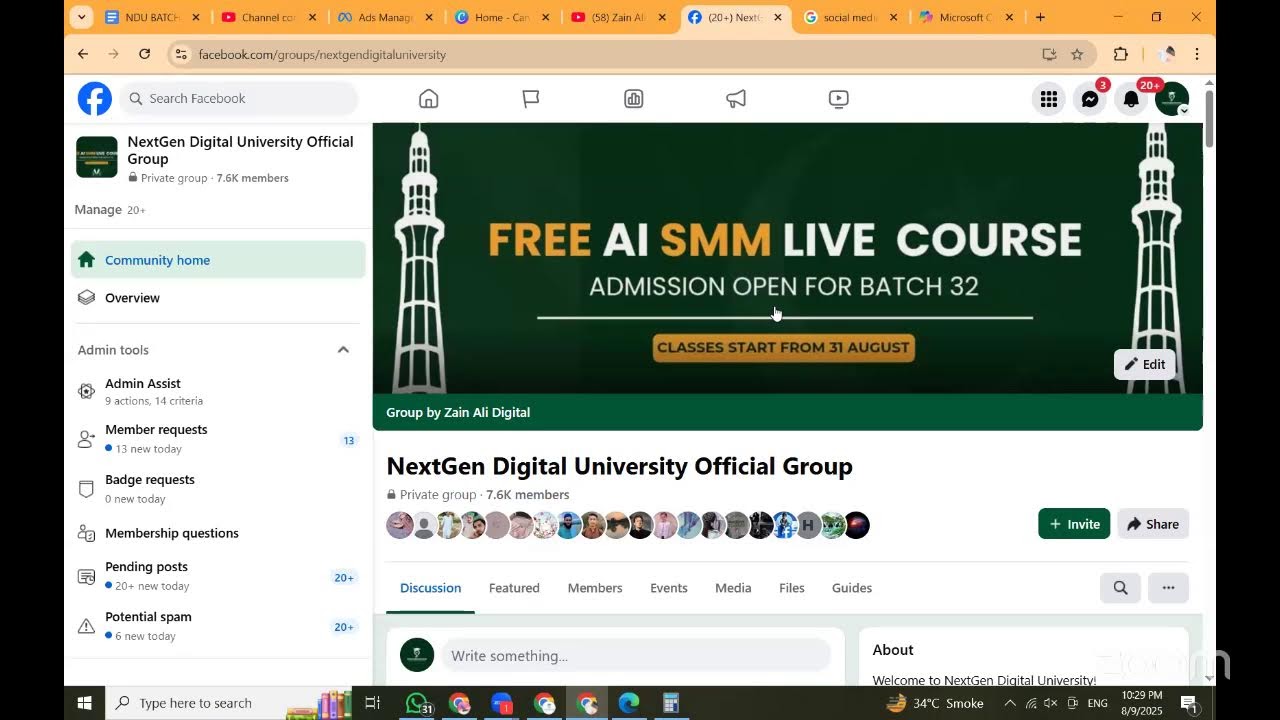Screen dimensions: 1280x720
Task: Open the Overview page
Action: [218, 298]
